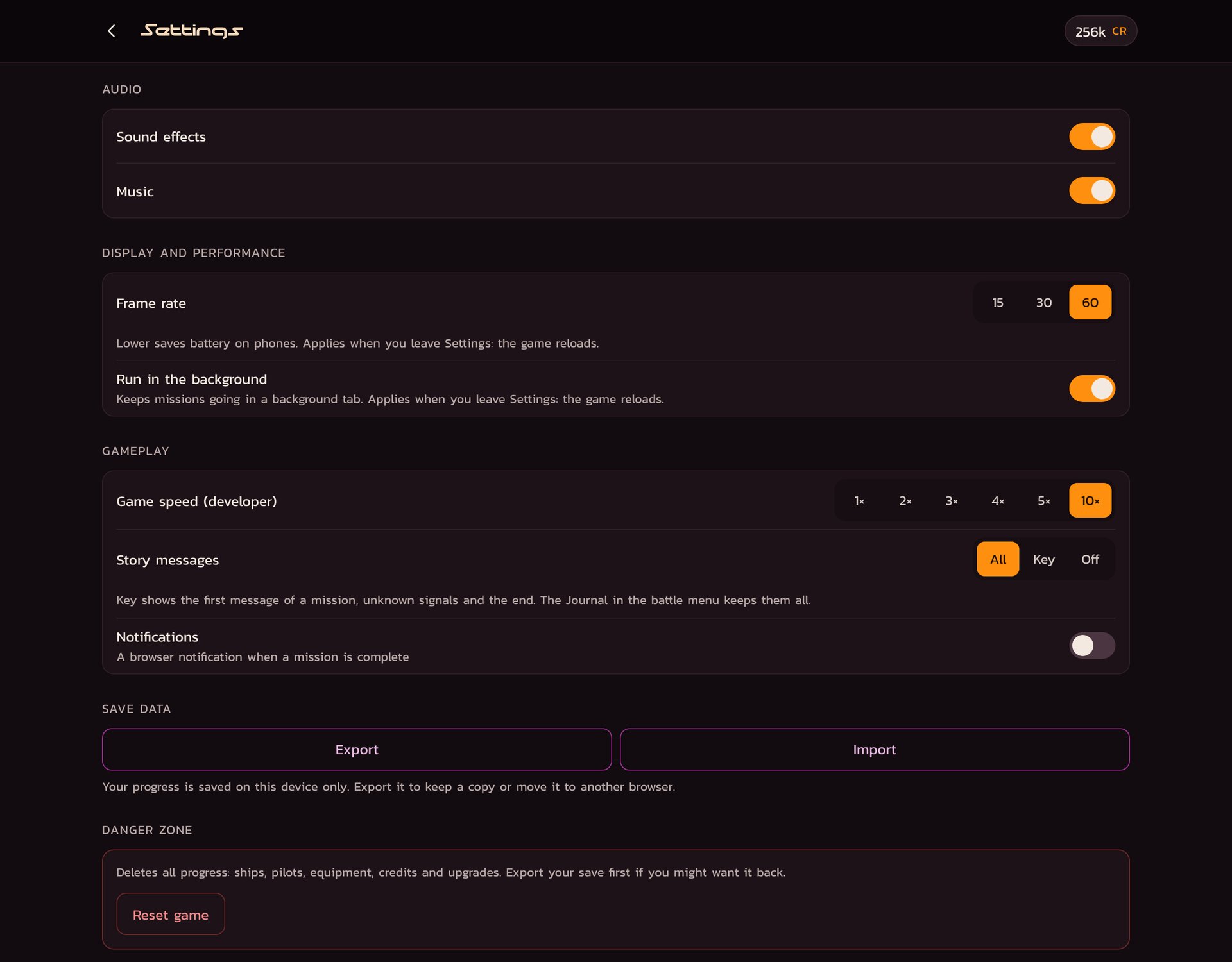The image size is (1232, 962).
Task: Open the 256k CR credits badge
Action: coord(1100,31)
